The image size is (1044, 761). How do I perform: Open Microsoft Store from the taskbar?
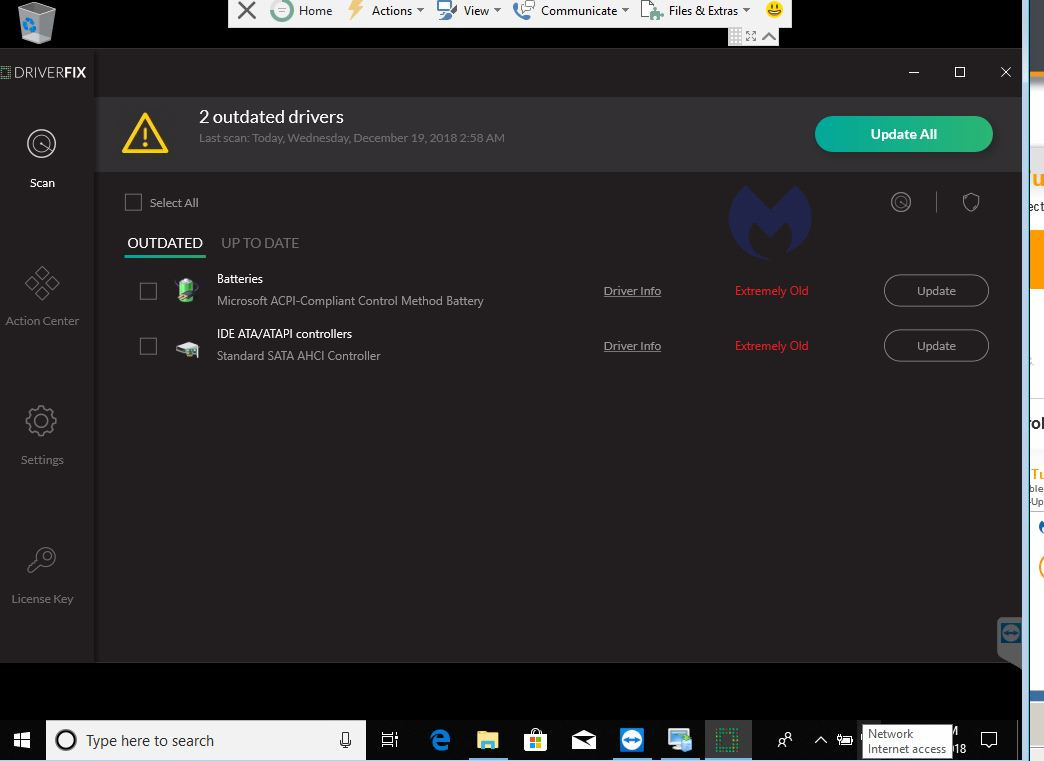[535, 740]
